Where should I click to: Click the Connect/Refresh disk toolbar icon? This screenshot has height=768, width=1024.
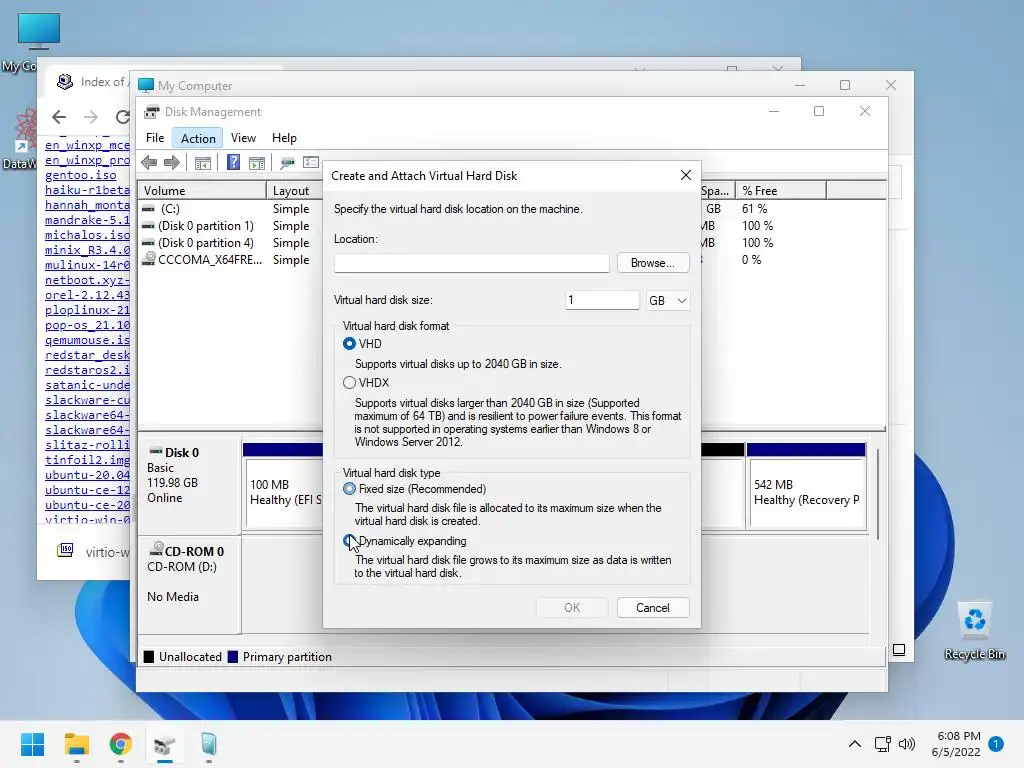[287, 163]
